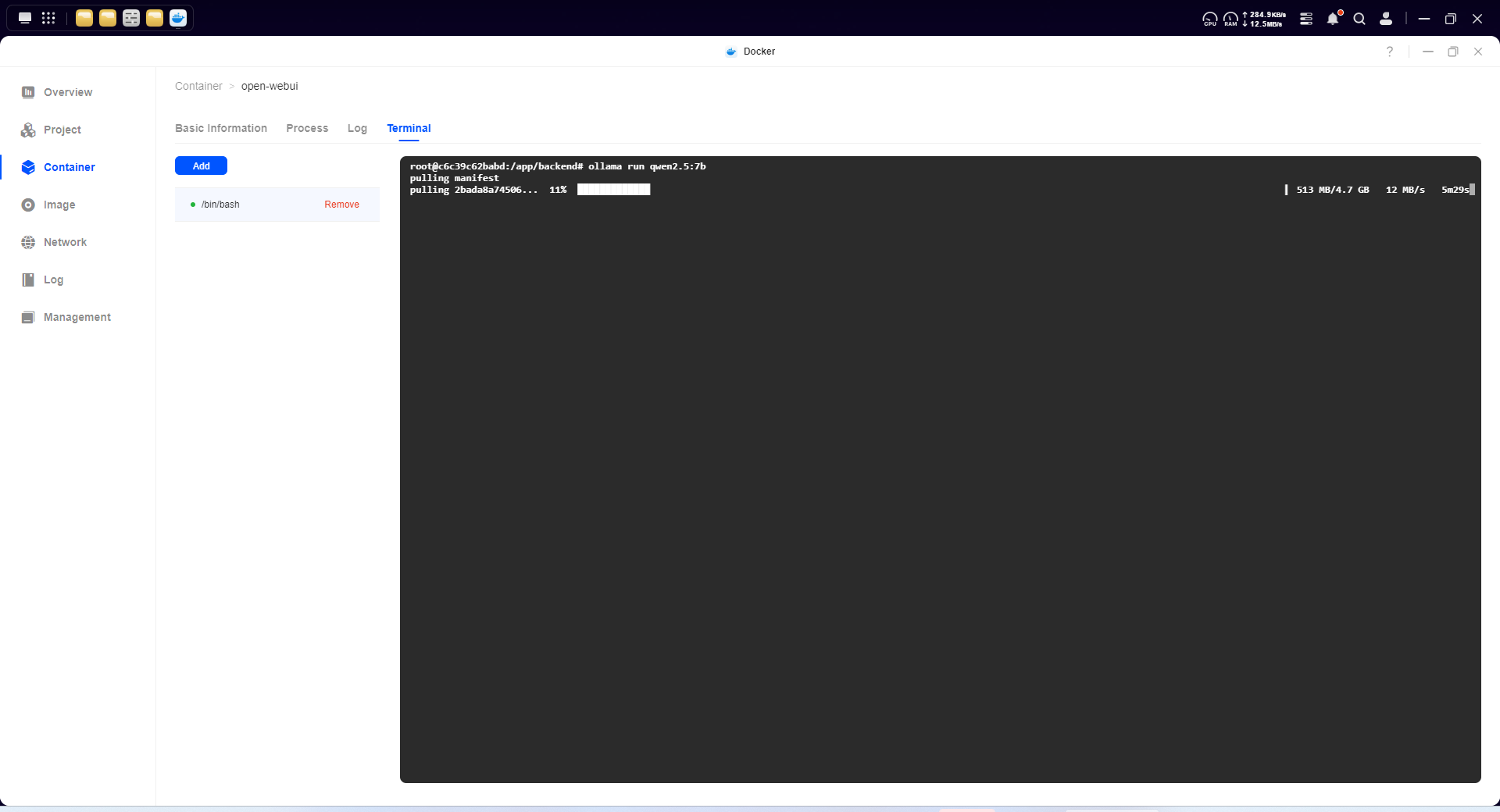
Task: Open the task manager list icon
Action: [1306, 19]
